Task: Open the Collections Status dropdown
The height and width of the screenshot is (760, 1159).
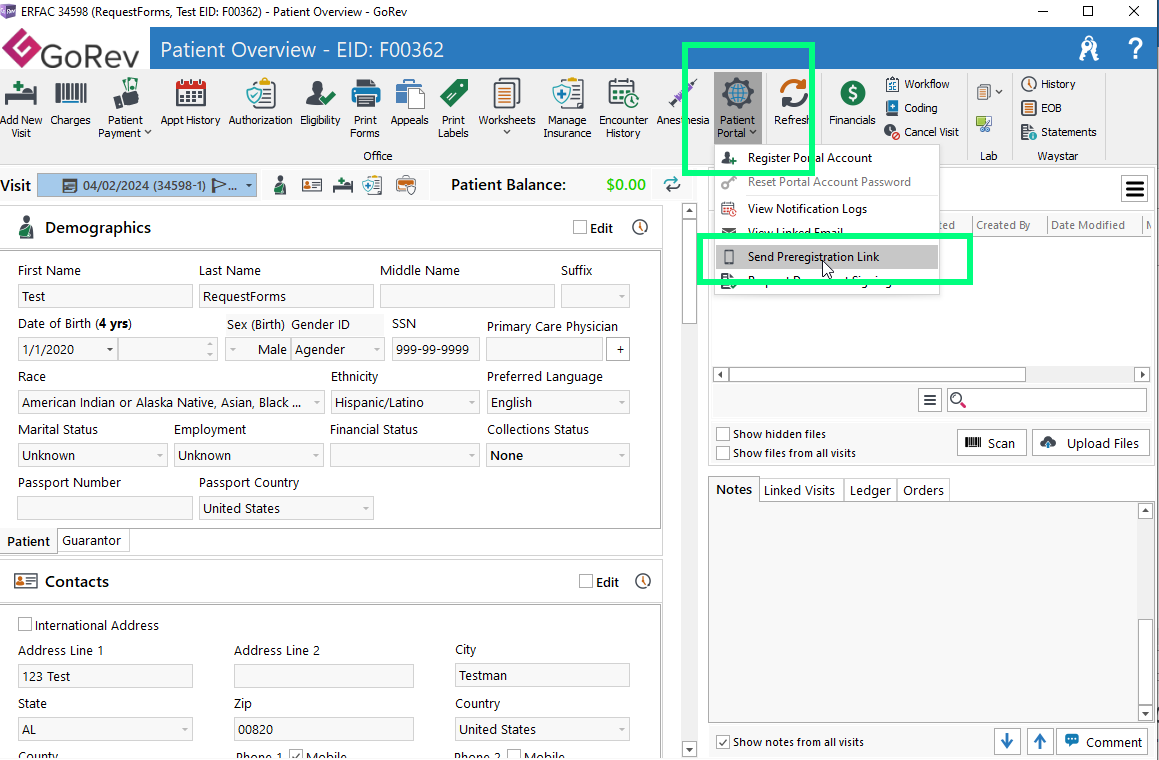Action: pyautogui.click(x=622, y=455)
